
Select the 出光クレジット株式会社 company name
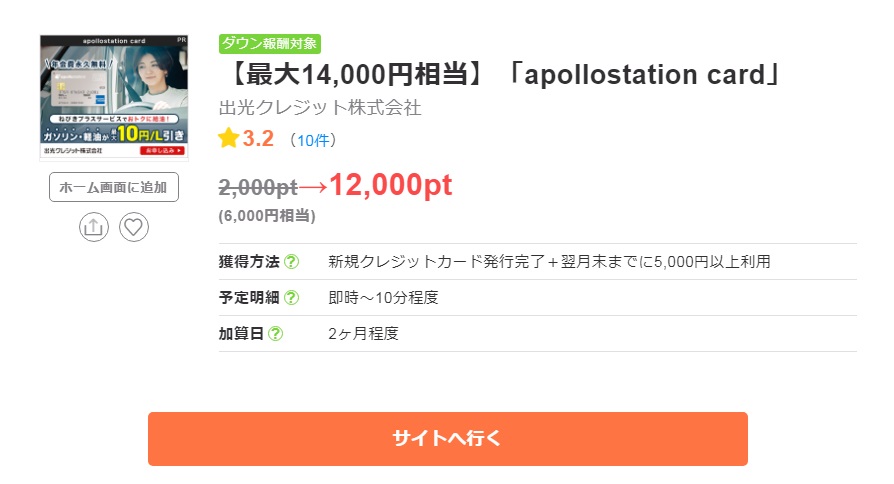point(320,107)
